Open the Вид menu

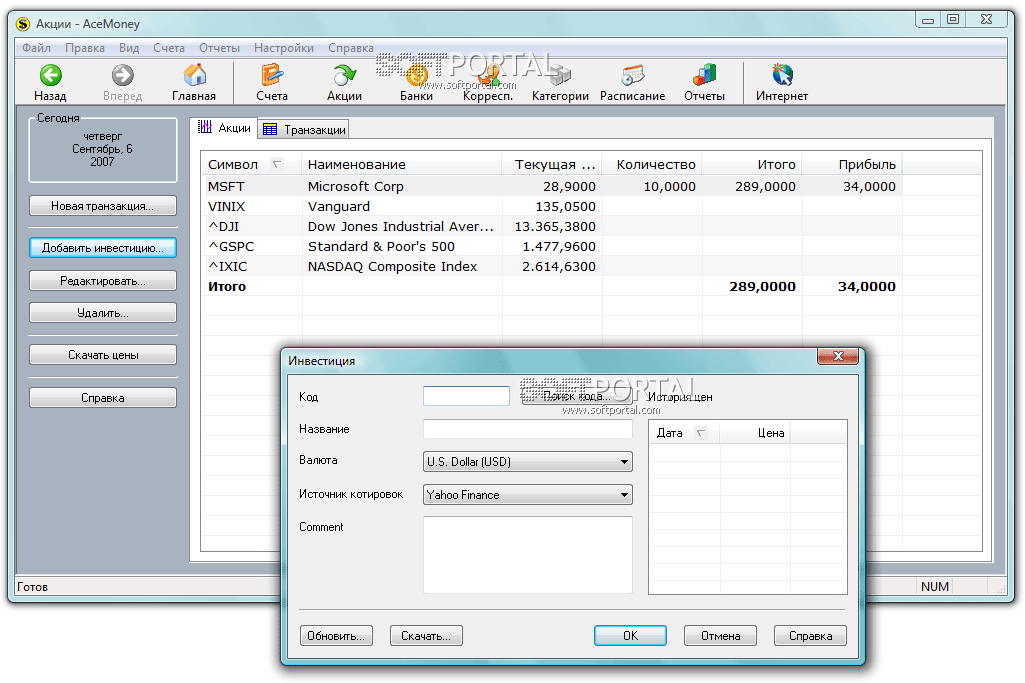coord(129,48)
